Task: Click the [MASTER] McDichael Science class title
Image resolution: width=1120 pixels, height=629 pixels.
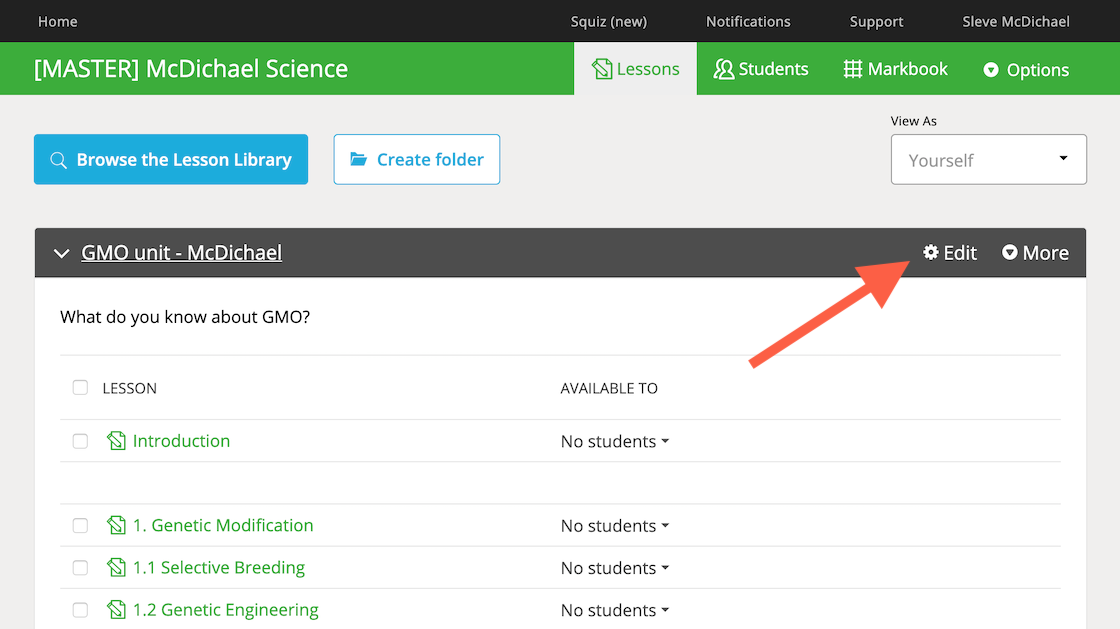Action: 191,69
